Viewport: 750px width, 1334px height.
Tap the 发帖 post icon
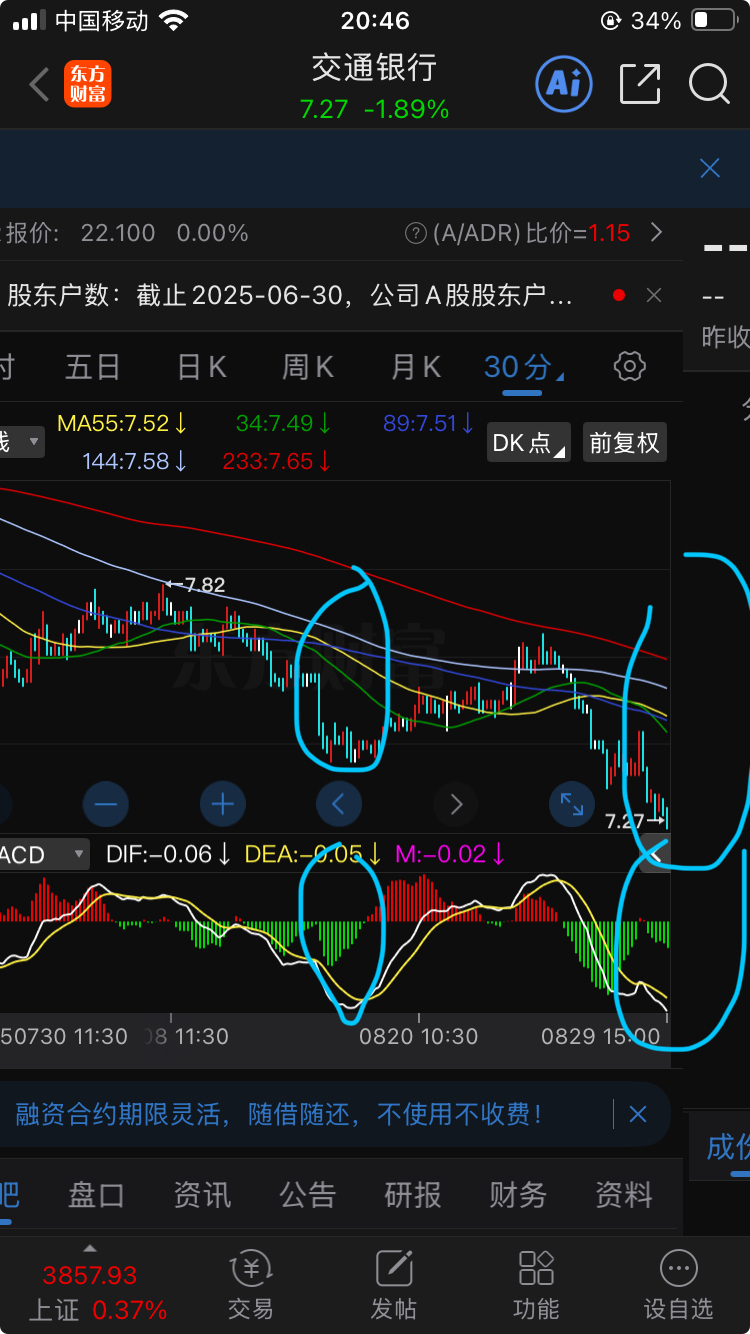coord(394,1286)
